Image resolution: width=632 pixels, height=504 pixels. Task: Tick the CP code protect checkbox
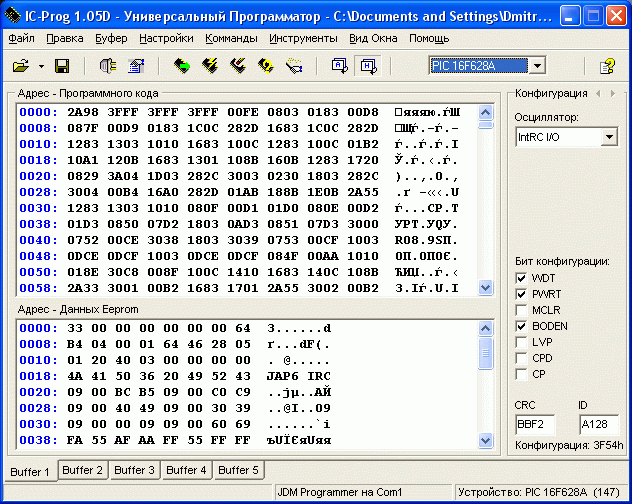pyautogui.click(x=521, y=374)
